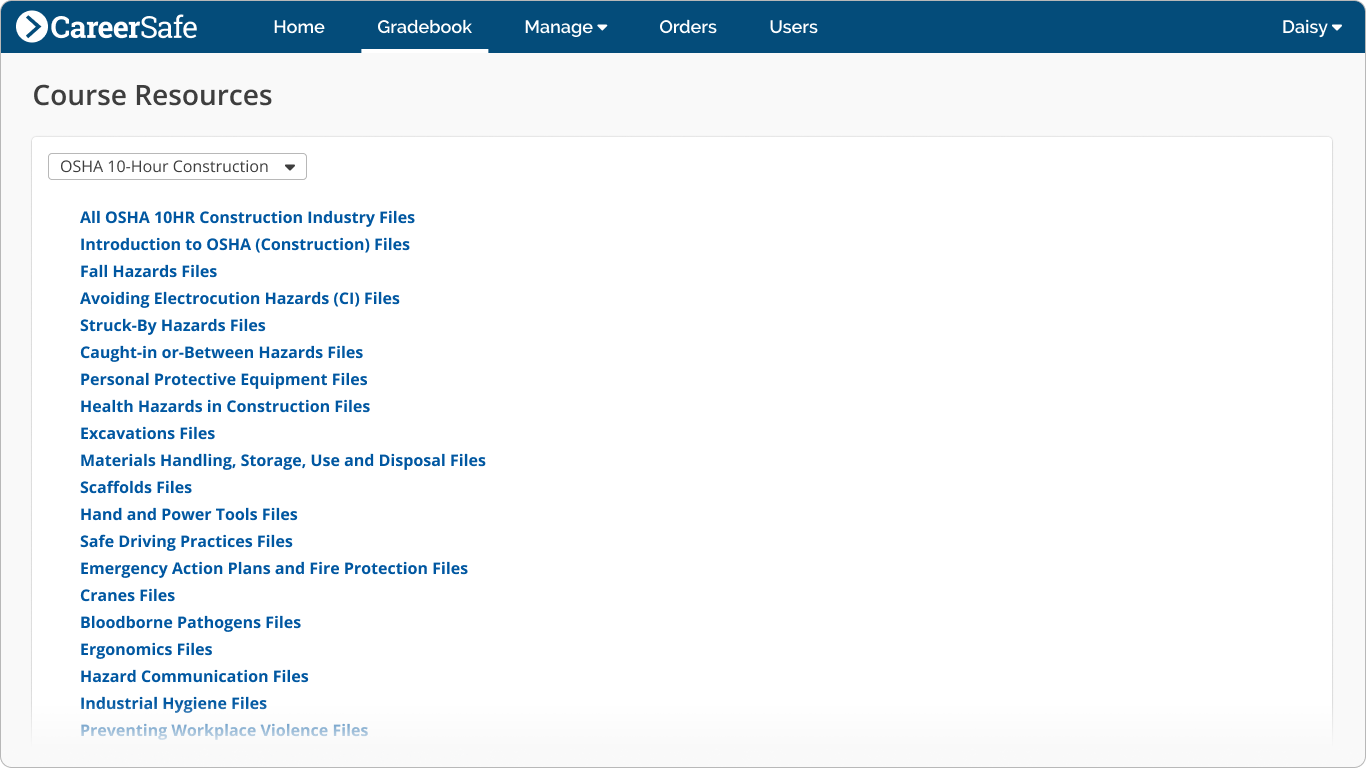Screen dimensions: 1366x768
Task: Navigate to the Home tab
Action: point(298,27)
